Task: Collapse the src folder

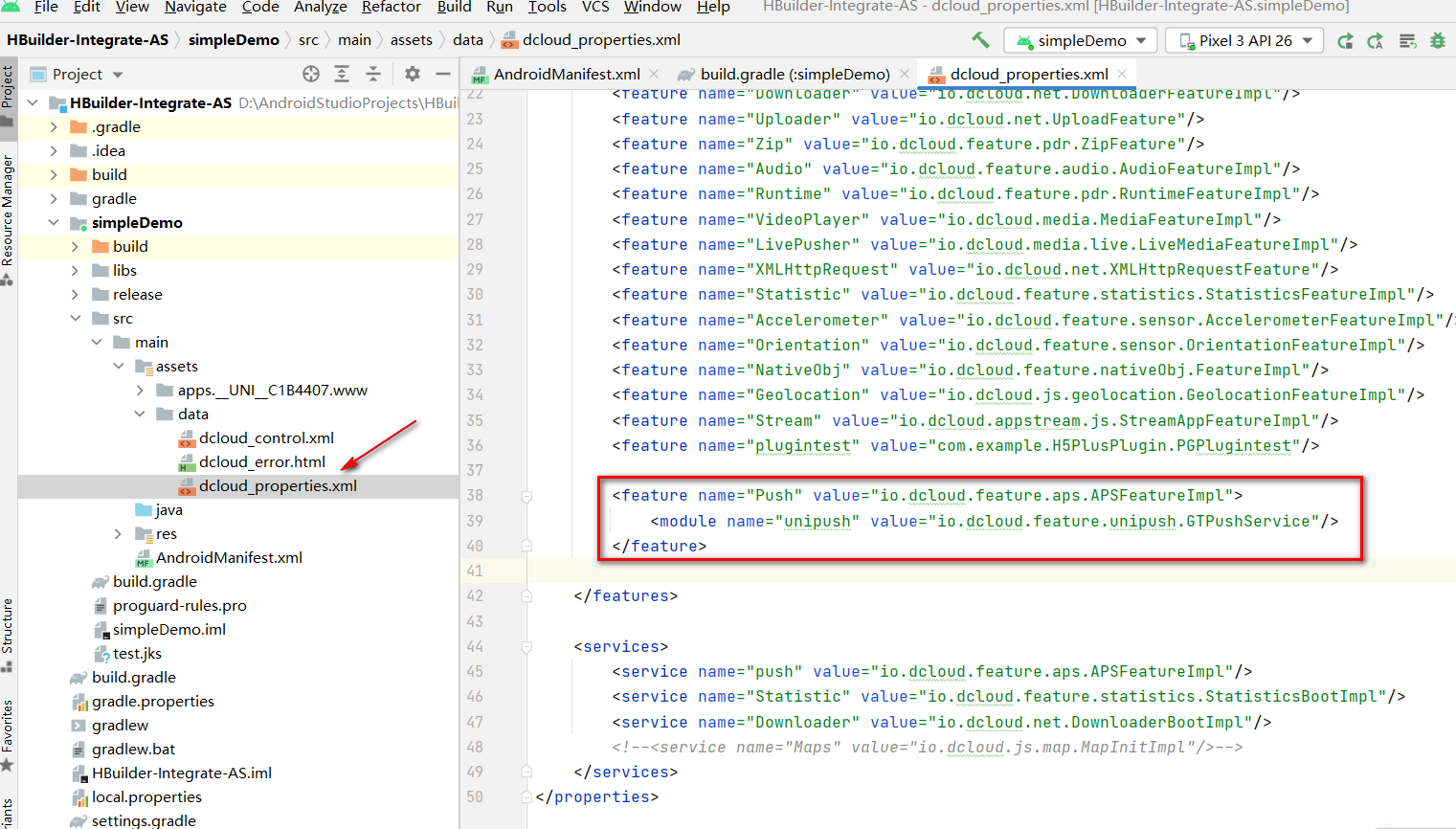Action: pyautogui.click(x=75, y=318)
